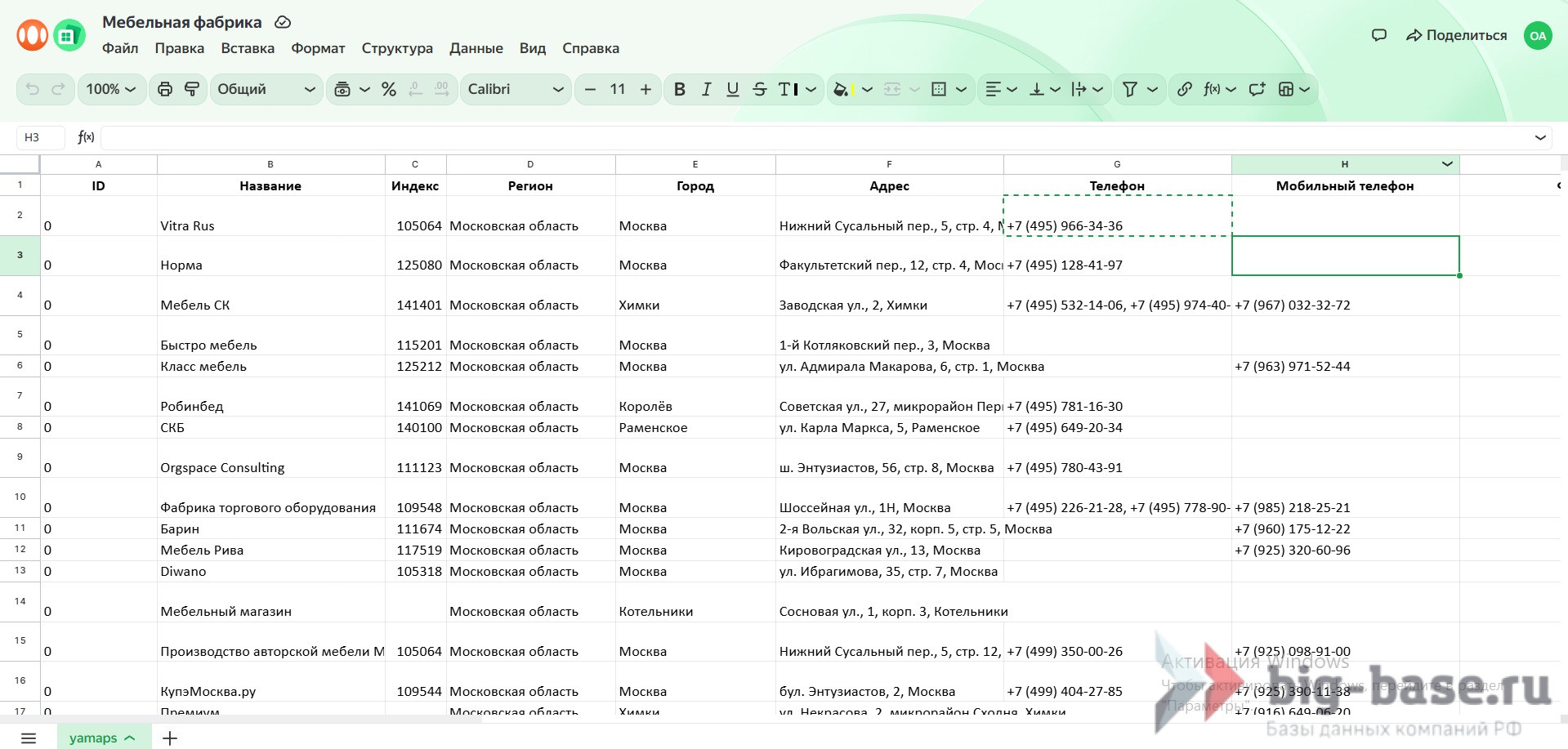The height and width of the screenshot is (749, 1568).
Task: Open the Данные menu
Action: [x=476, y=48]
